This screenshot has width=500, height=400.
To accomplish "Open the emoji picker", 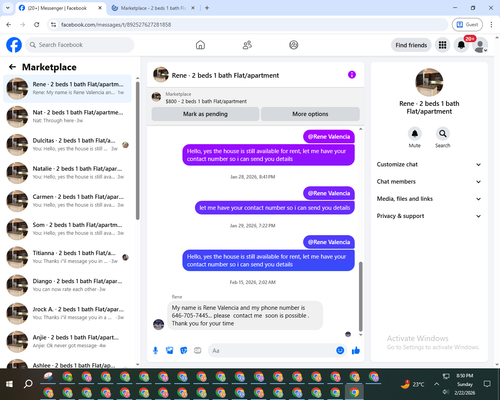I will pyautogui.click(x=340, y=350).
